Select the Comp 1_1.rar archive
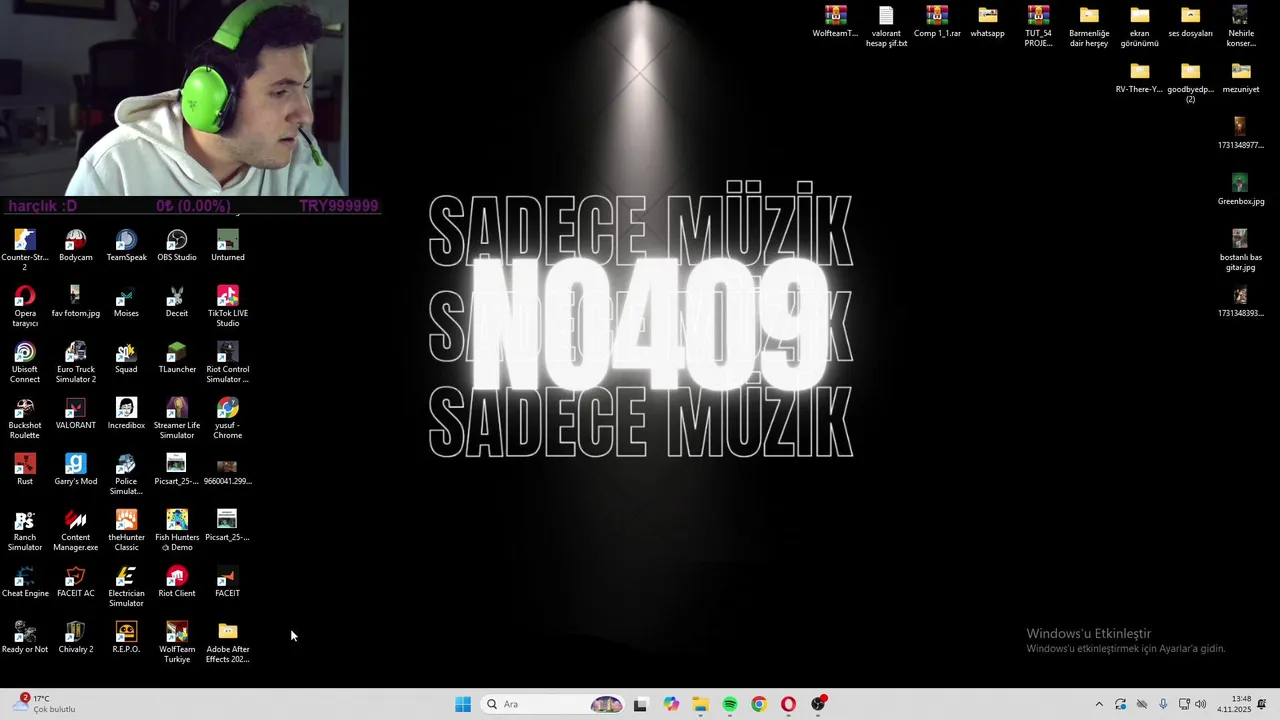 point(937,22)
